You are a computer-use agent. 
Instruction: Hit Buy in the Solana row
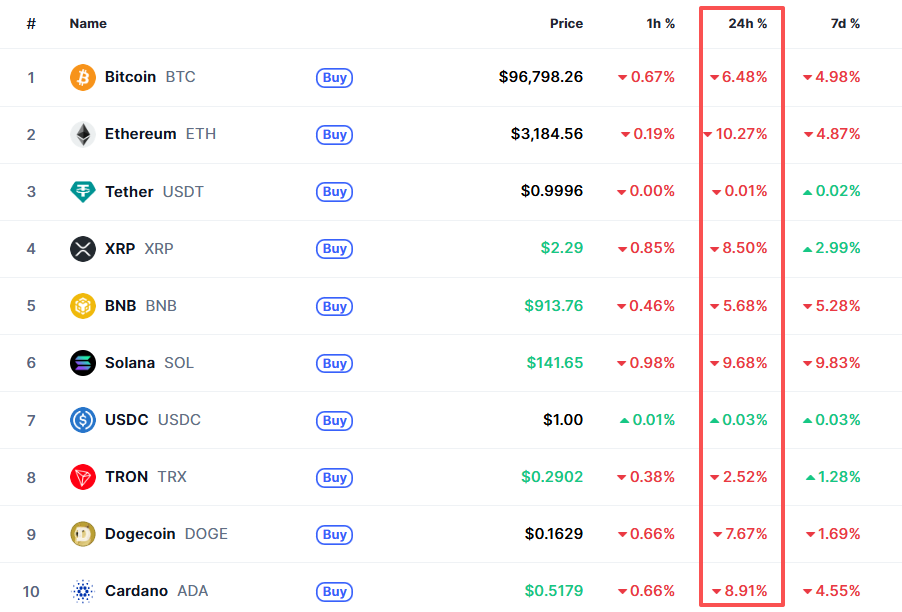click(x=335, y=363)
